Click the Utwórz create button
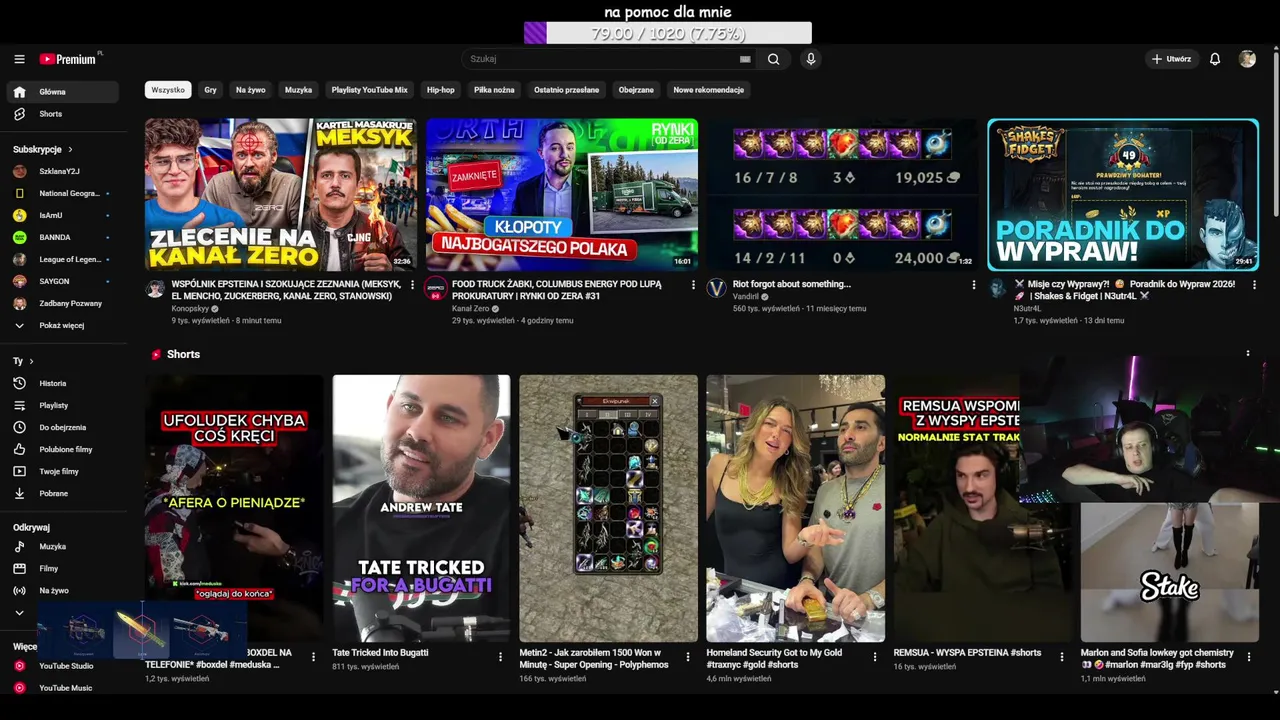 click(x=1171, y=59)
